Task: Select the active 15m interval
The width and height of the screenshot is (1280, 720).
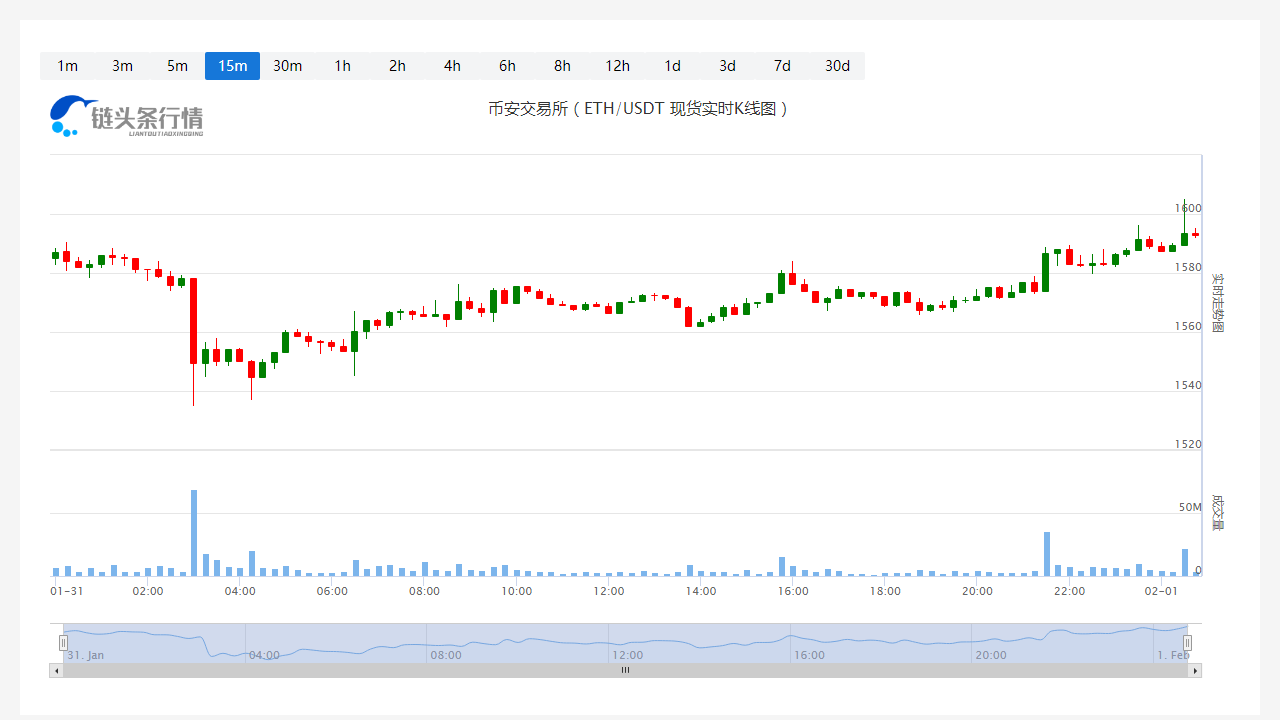Action: pos(232,66)
